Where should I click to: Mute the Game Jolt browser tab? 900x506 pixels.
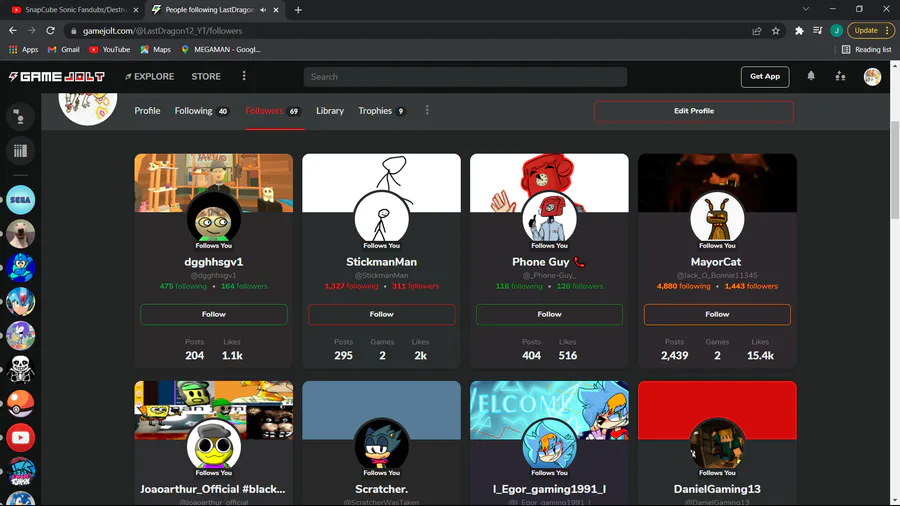[263, 10]
